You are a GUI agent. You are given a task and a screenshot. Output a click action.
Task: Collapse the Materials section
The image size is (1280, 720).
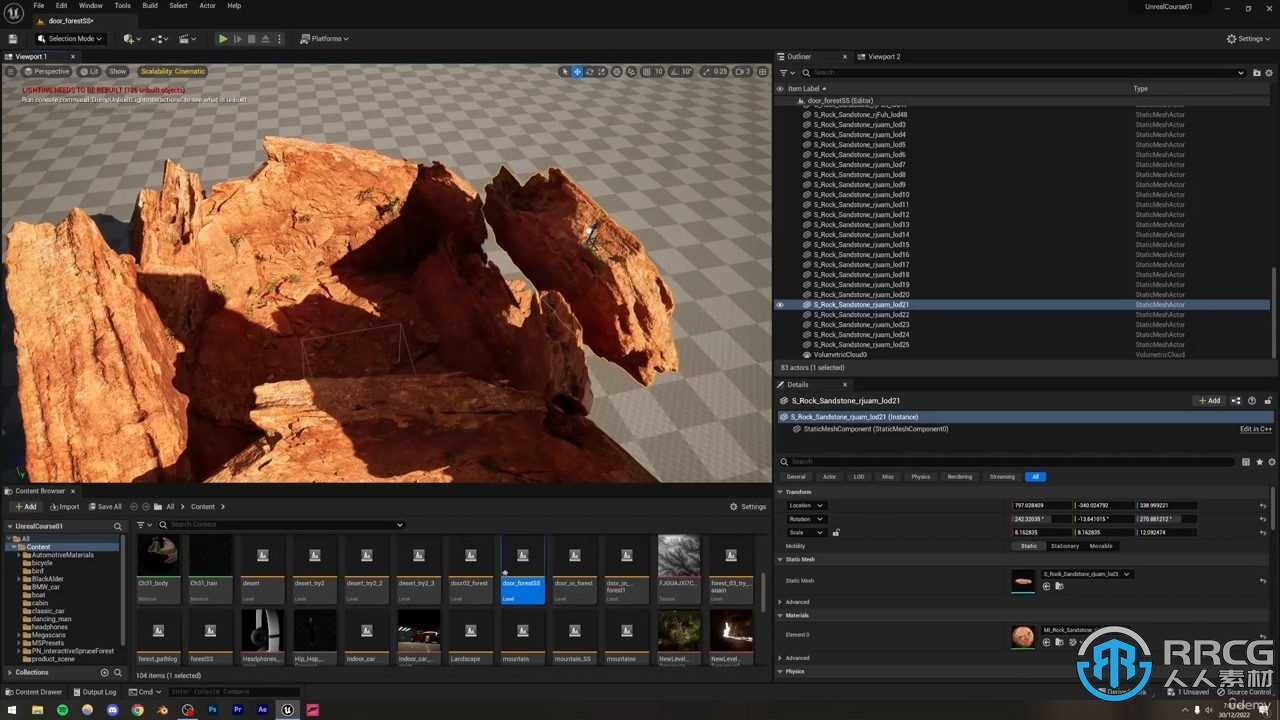(x=781, y=615)
